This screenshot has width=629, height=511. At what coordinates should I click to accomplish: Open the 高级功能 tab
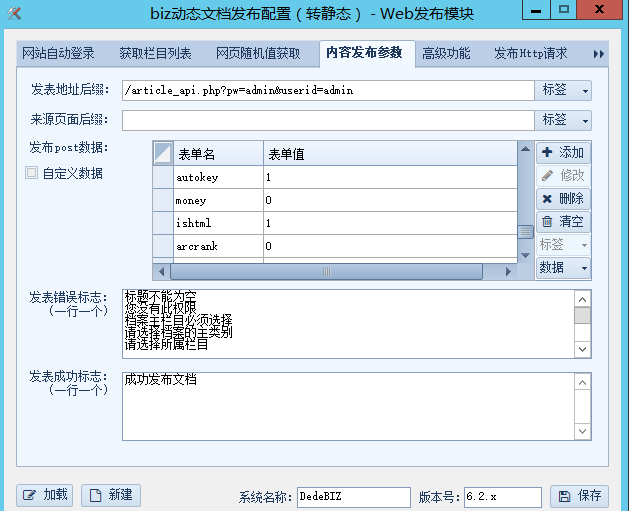(x=446, y=54)
